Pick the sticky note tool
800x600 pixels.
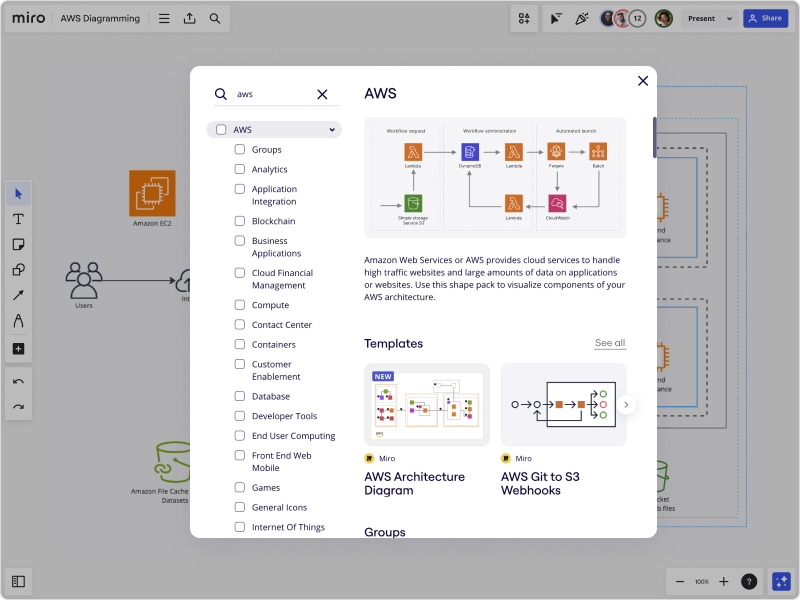(17, 245)
